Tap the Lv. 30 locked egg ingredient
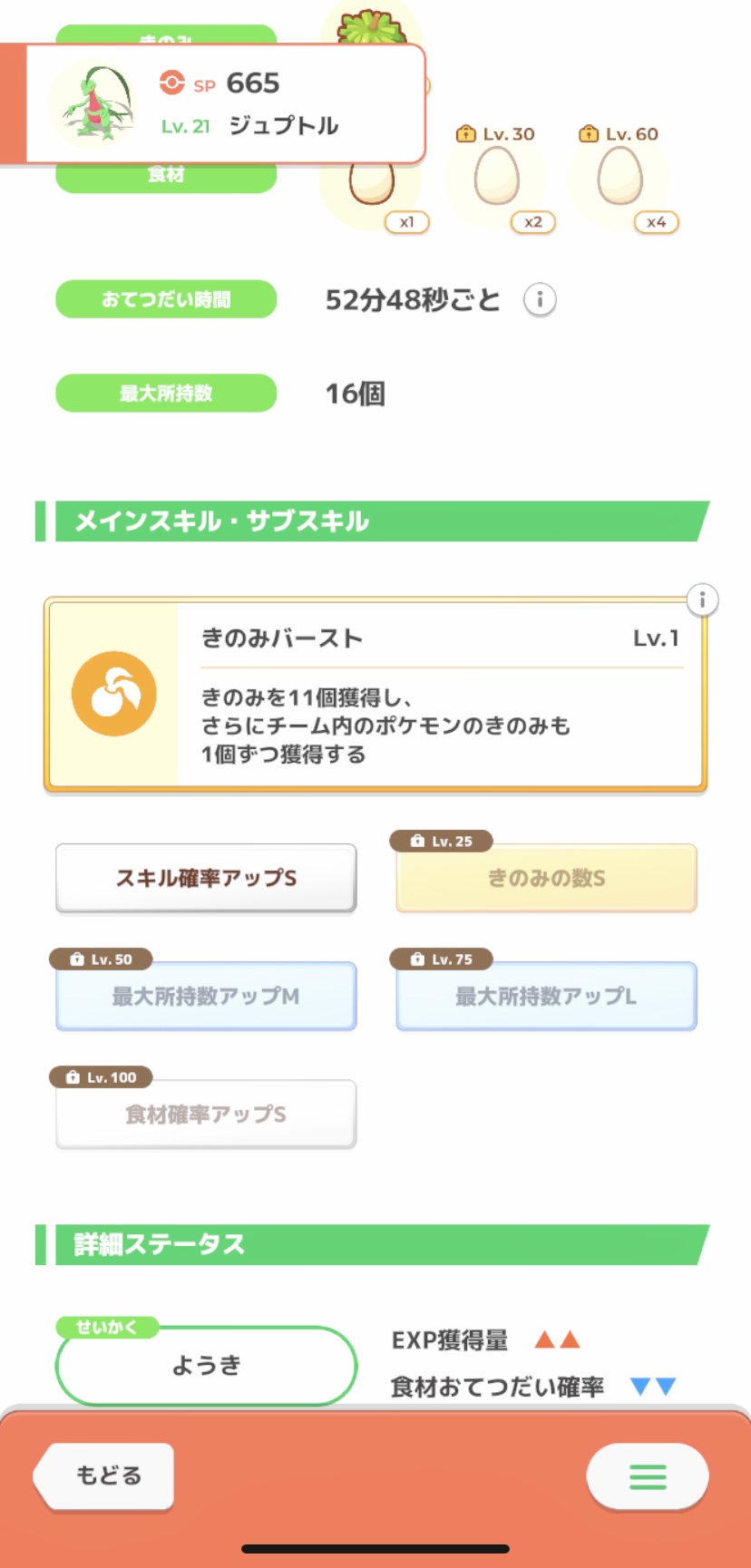The height and width of the screenshot is (1568, 751). (497, 177)
